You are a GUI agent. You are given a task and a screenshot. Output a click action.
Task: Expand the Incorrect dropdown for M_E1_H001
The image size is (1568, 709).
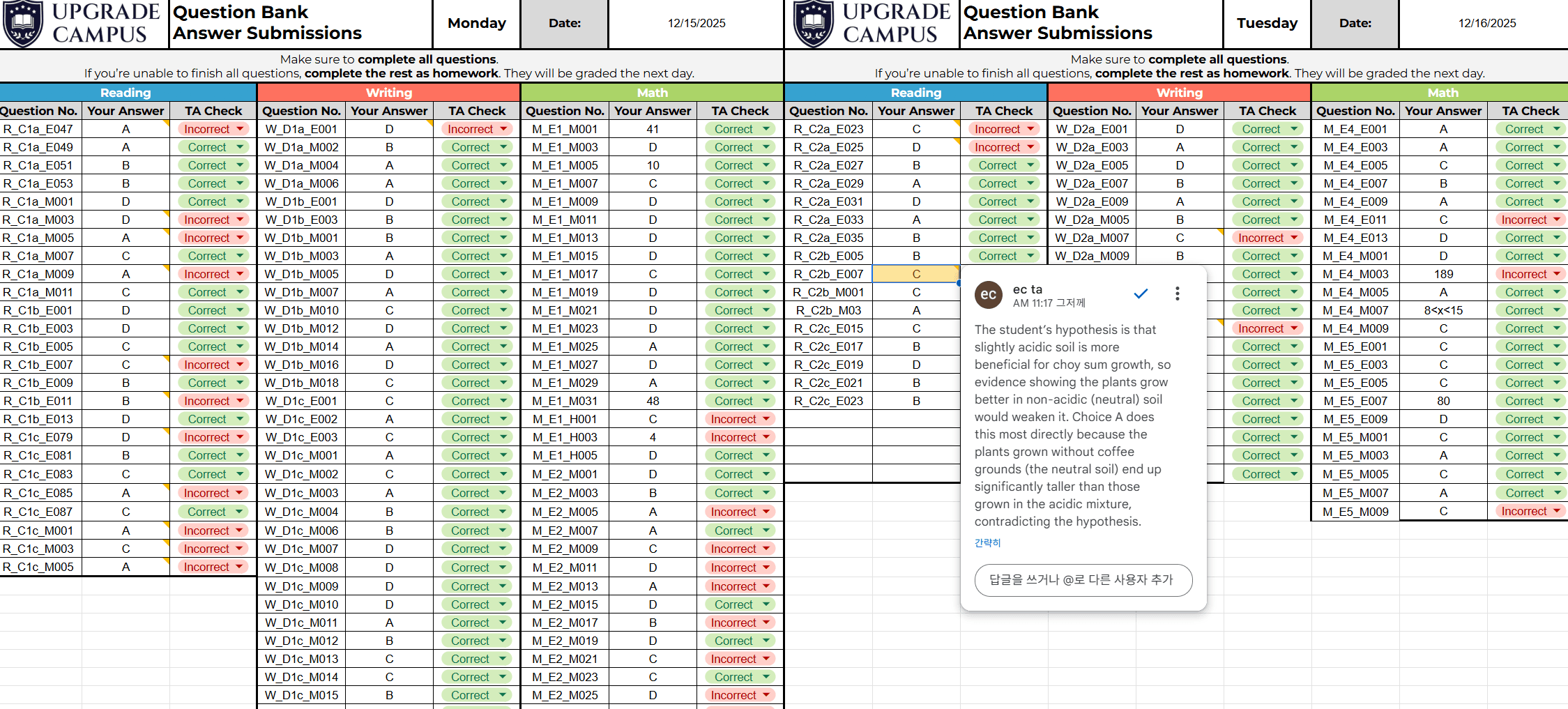[766, 419]
